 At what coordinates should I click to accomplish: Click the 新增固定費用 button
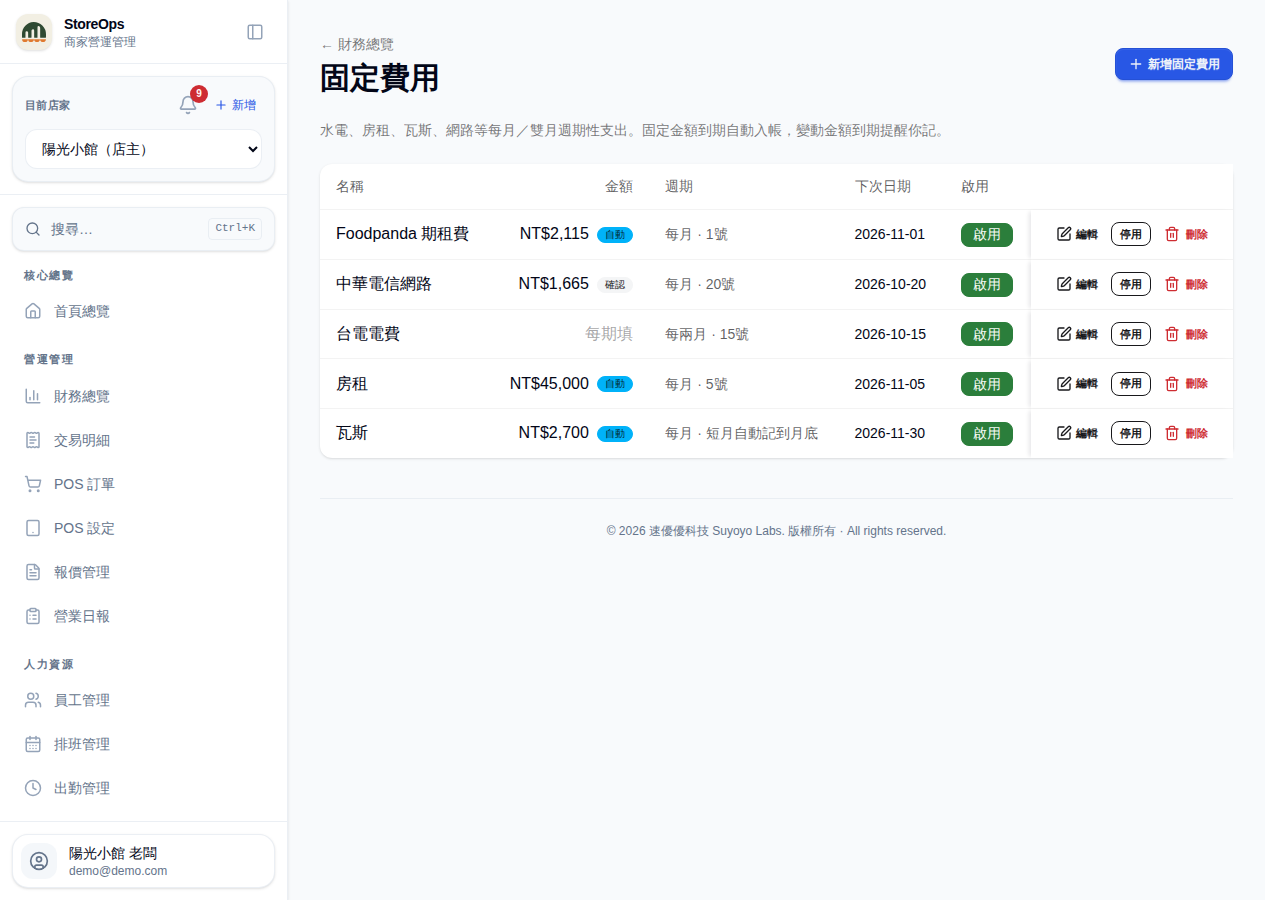click(x=1174, y=64)
